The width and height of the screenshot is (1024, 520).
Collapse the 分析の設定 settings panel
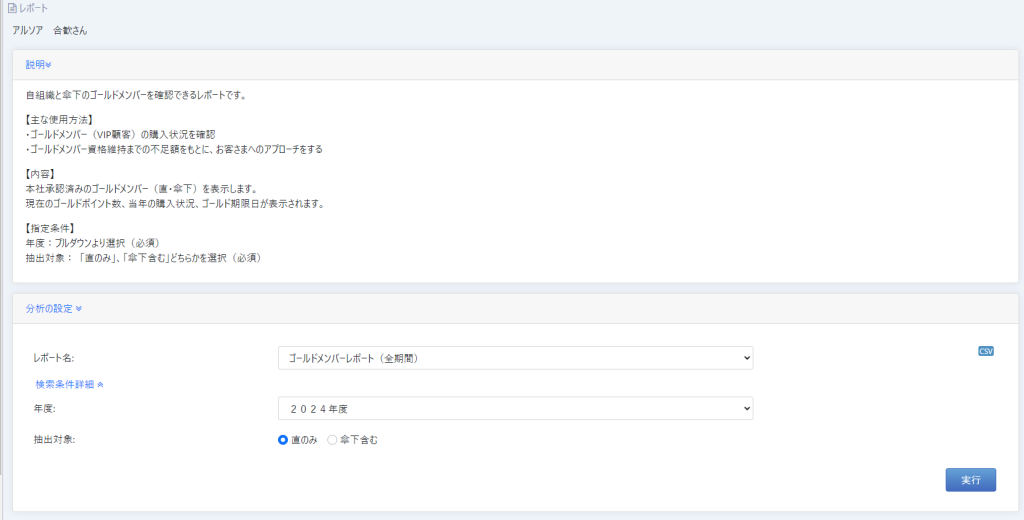pos(49,309)
